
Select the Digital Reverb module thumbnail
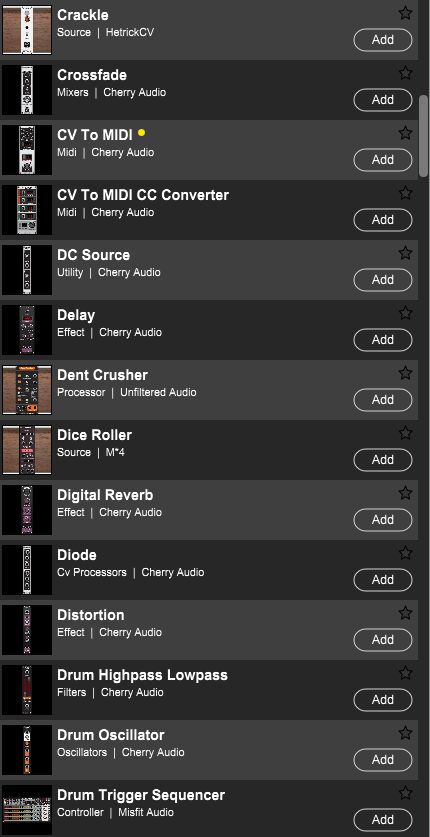(27, 510)
